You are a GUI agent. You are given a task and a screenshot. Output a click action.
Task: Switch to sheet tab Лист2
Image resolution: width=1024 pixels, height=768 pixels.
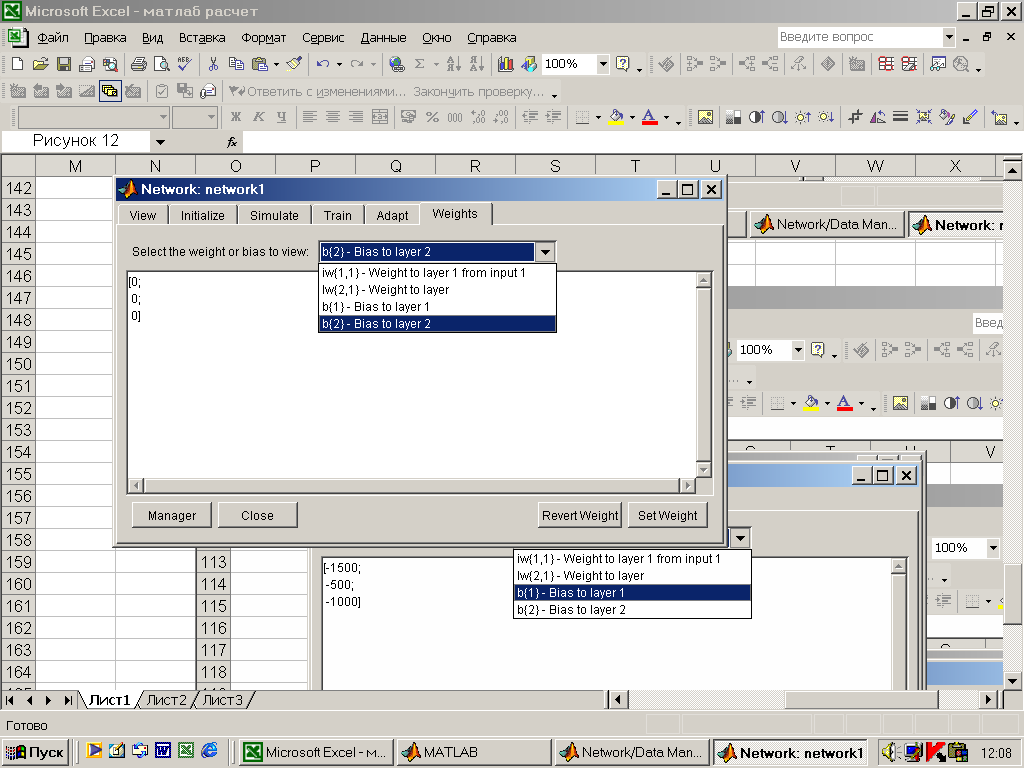(166, 700)
